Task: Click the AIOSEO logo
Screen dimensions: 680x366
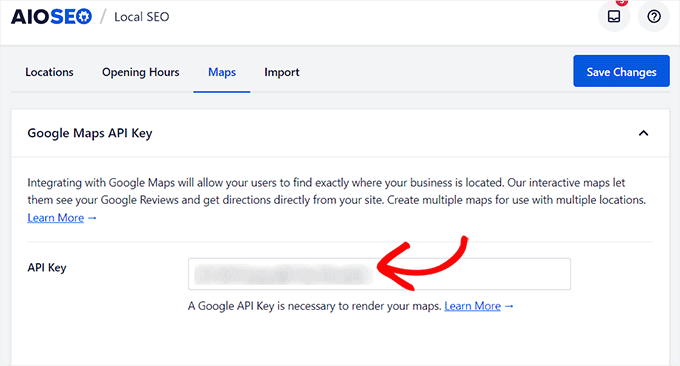Action: point(51,17)
